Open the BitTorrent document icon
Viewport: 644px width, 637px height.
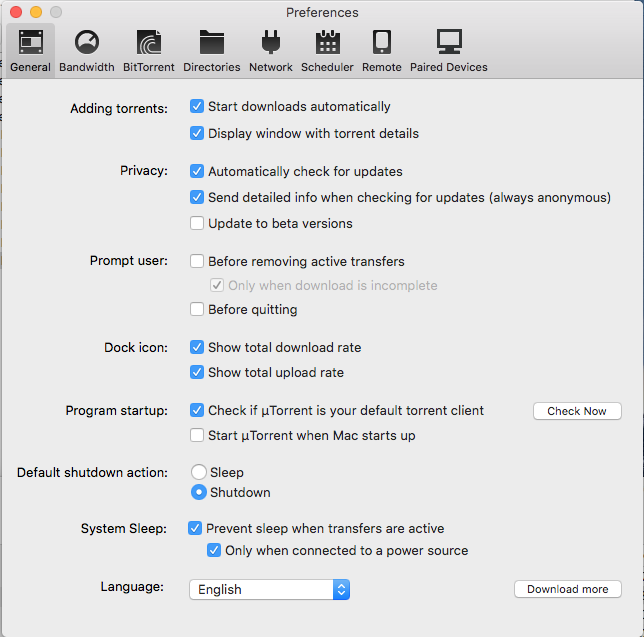tap(149, 42)
